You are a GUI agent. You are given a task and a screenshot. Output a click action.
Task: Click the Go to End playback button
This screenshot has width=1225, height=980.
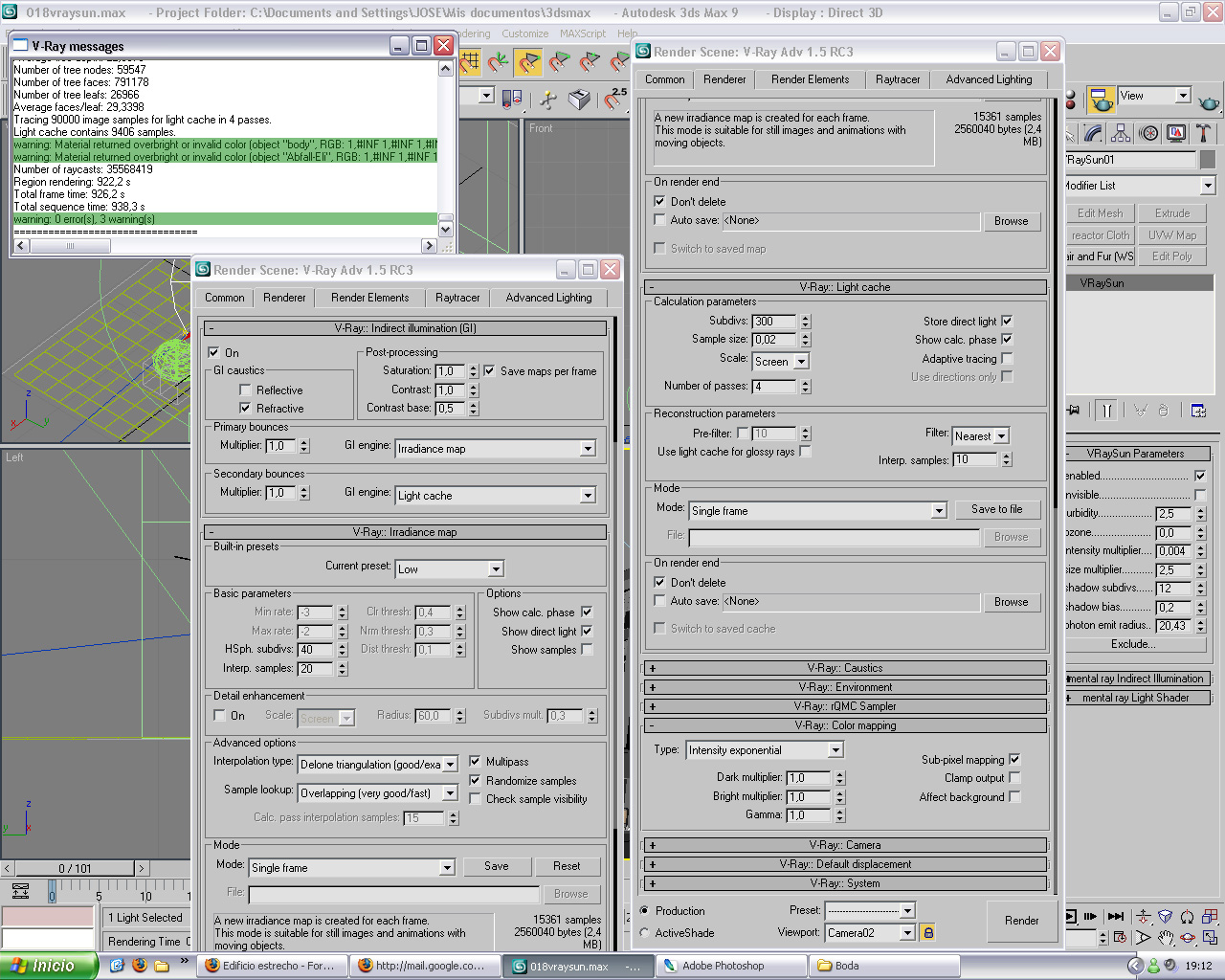1115,916
